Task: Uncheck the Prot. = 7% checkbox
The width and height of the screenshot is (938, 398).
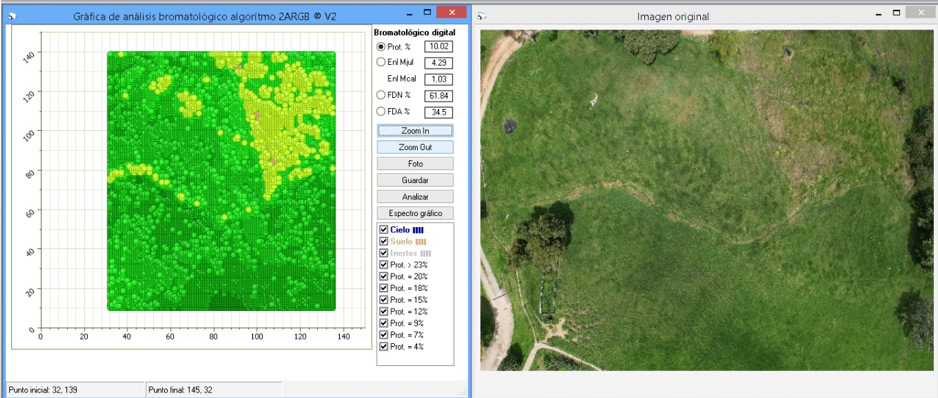Action: [383, 335]
